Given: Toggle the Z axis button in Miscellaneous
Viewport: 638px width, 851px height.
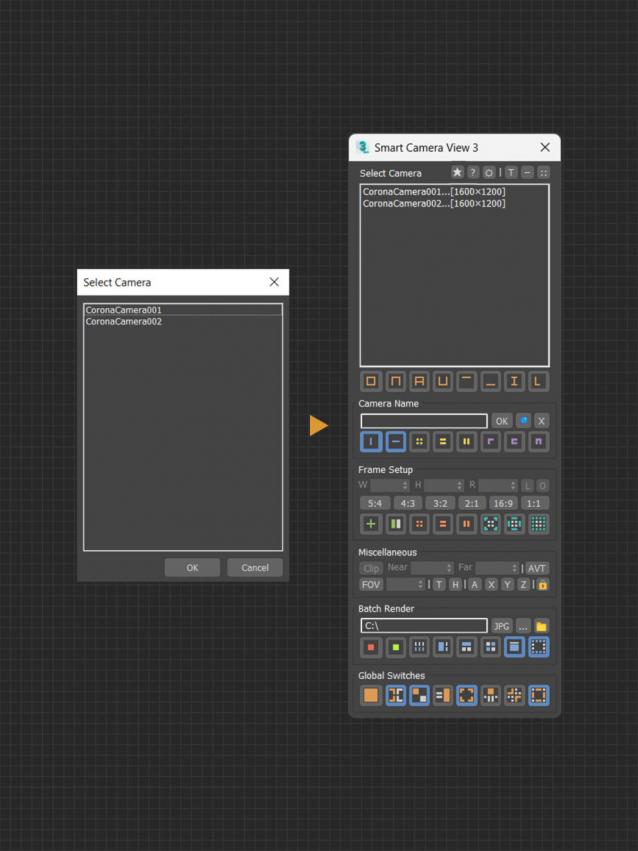Looking at the screenshot, I should [x=523, y=585].
